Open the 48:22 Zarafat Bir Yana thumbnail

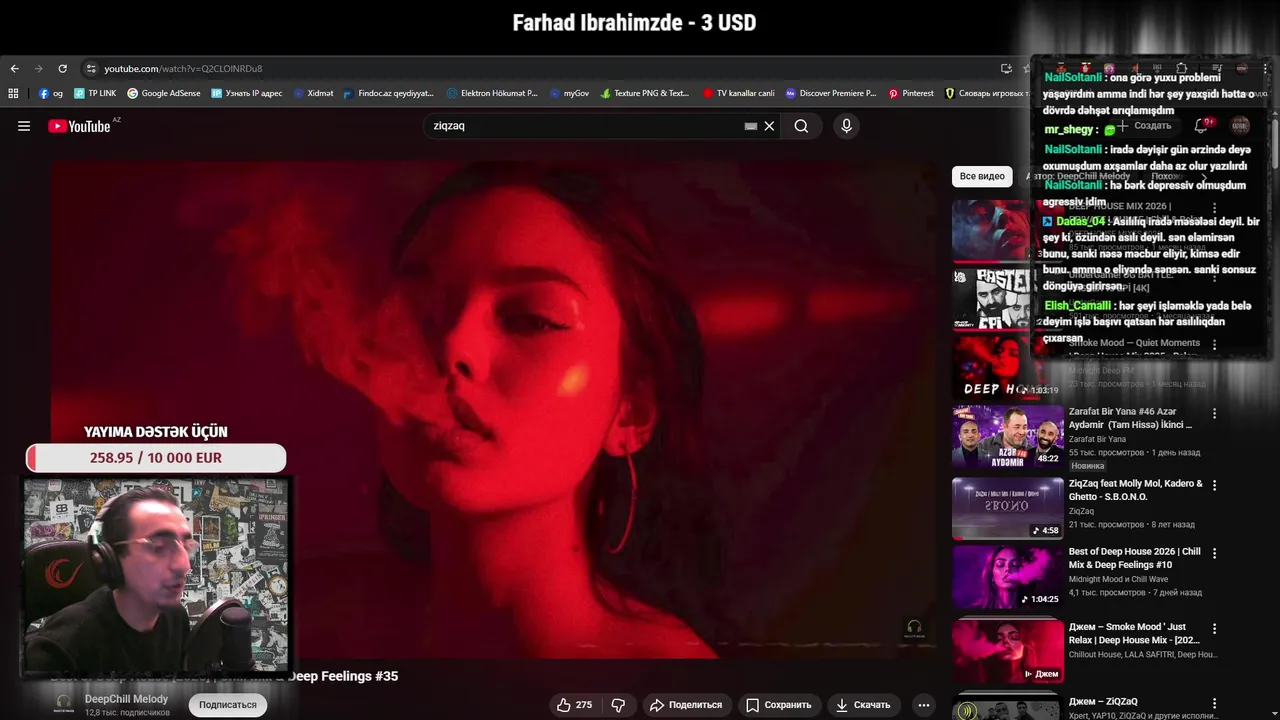coord(1008,437)
